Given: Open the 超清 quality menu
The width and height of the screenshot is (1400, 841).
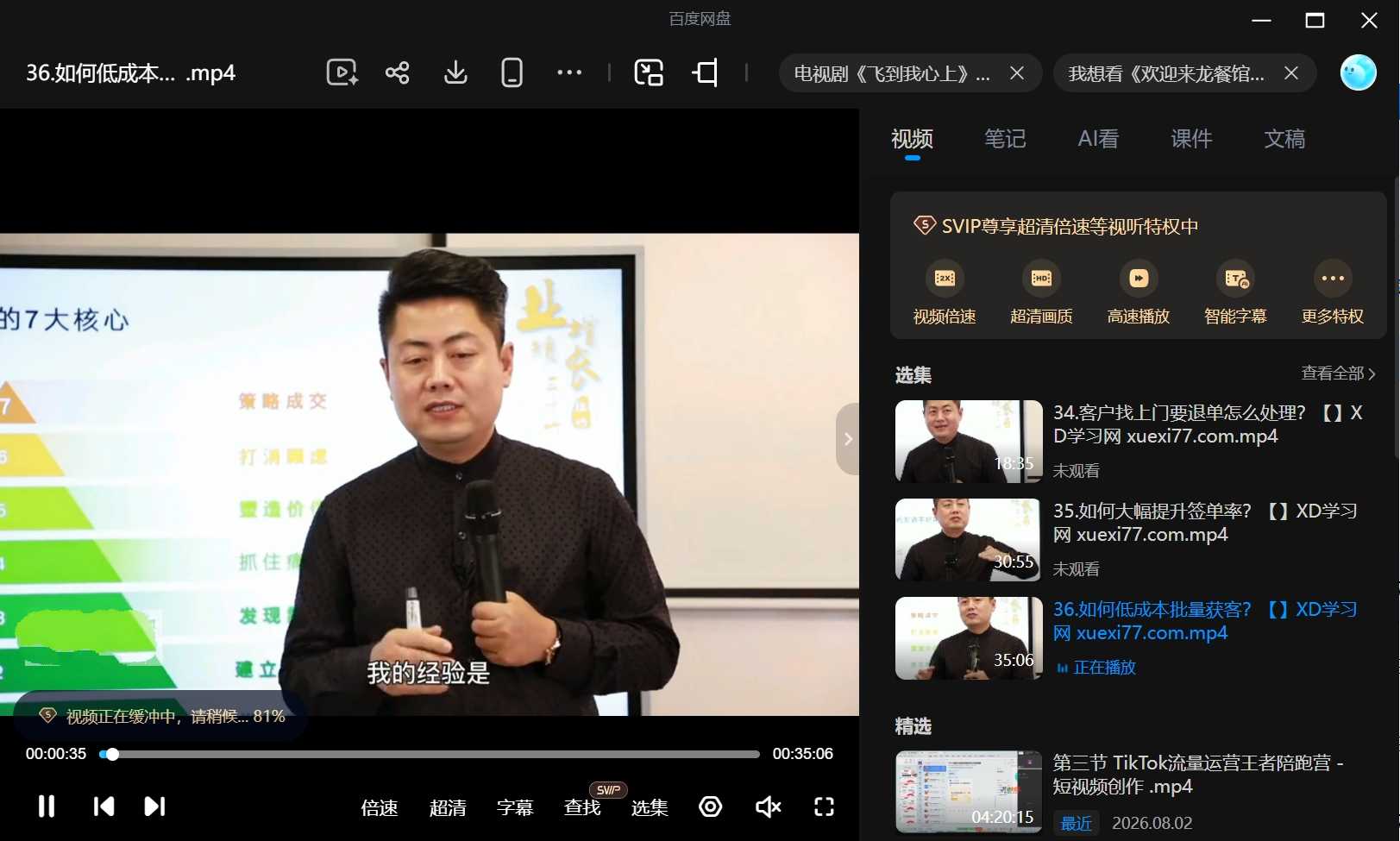Looking at the screenshot, I should coord(448,807).
